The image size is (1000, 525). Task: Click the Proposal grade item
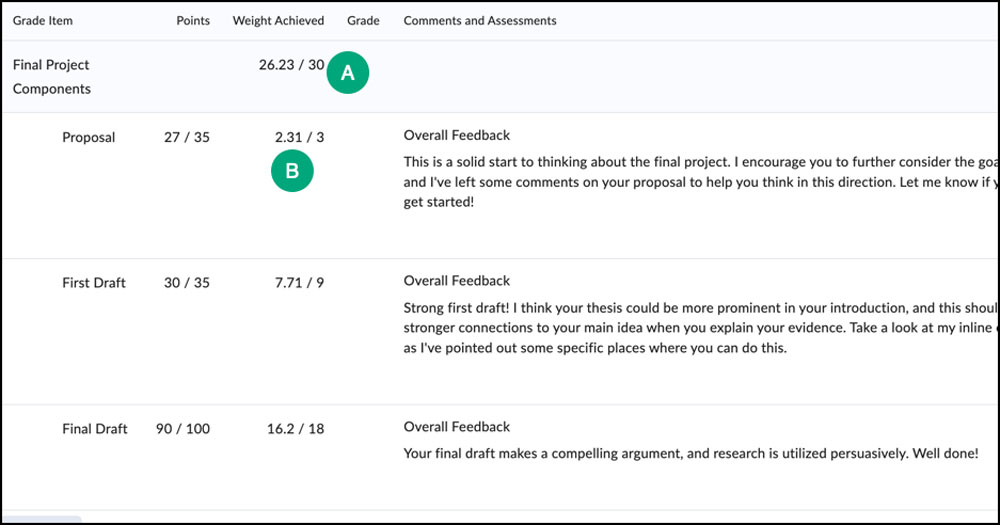coord(89,138)
